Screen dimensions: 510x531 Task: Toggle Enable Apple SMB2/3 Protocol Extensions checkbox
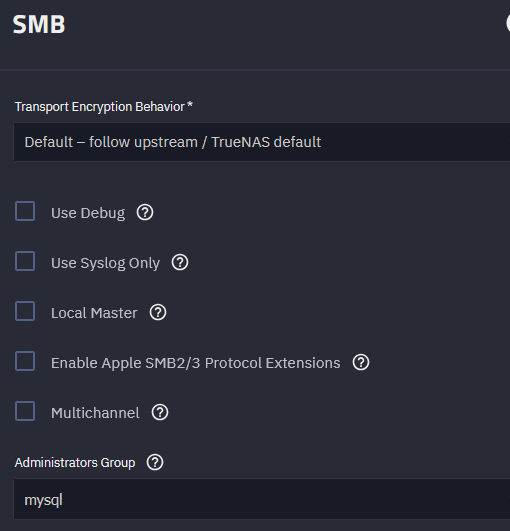point(25,361)
